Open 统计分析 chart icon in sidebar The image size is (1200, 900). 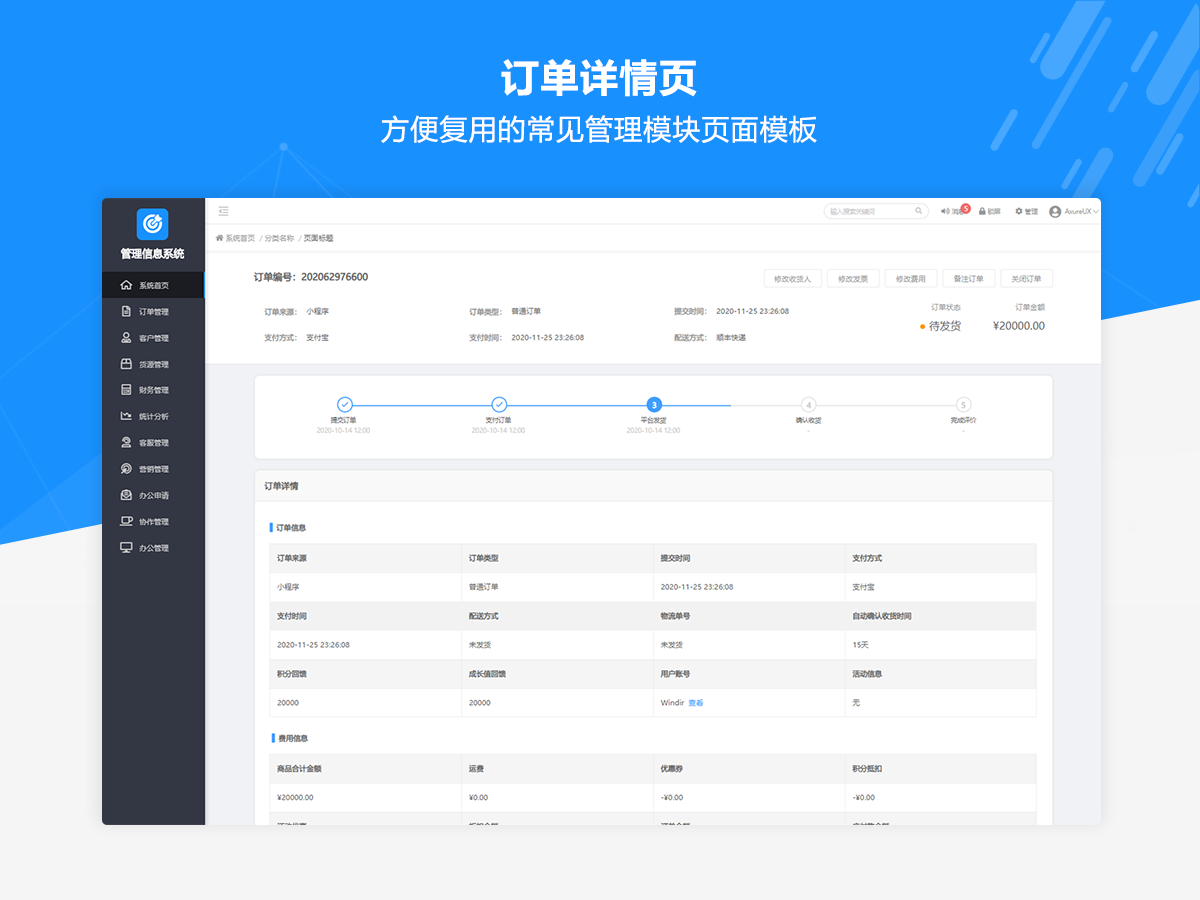tap(126, 416)
